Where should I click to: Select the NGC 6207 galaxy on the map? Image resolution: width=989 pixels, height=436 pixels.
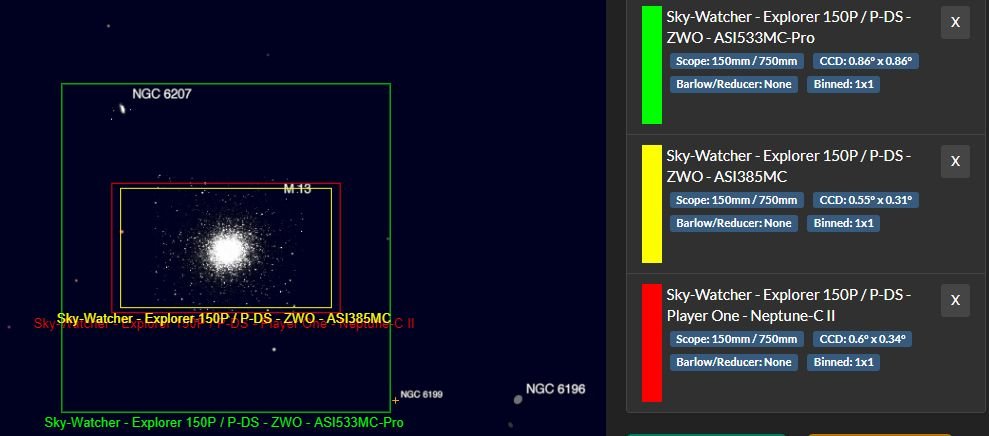123,107
